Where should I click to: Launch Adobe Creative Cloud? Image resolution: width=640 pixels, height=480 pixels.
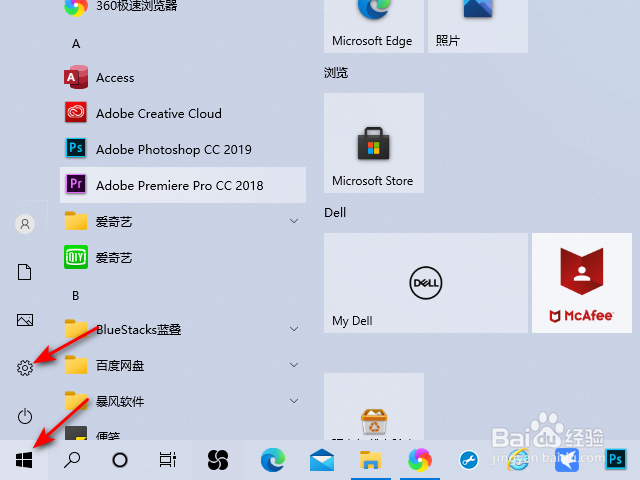click(183, 113)
